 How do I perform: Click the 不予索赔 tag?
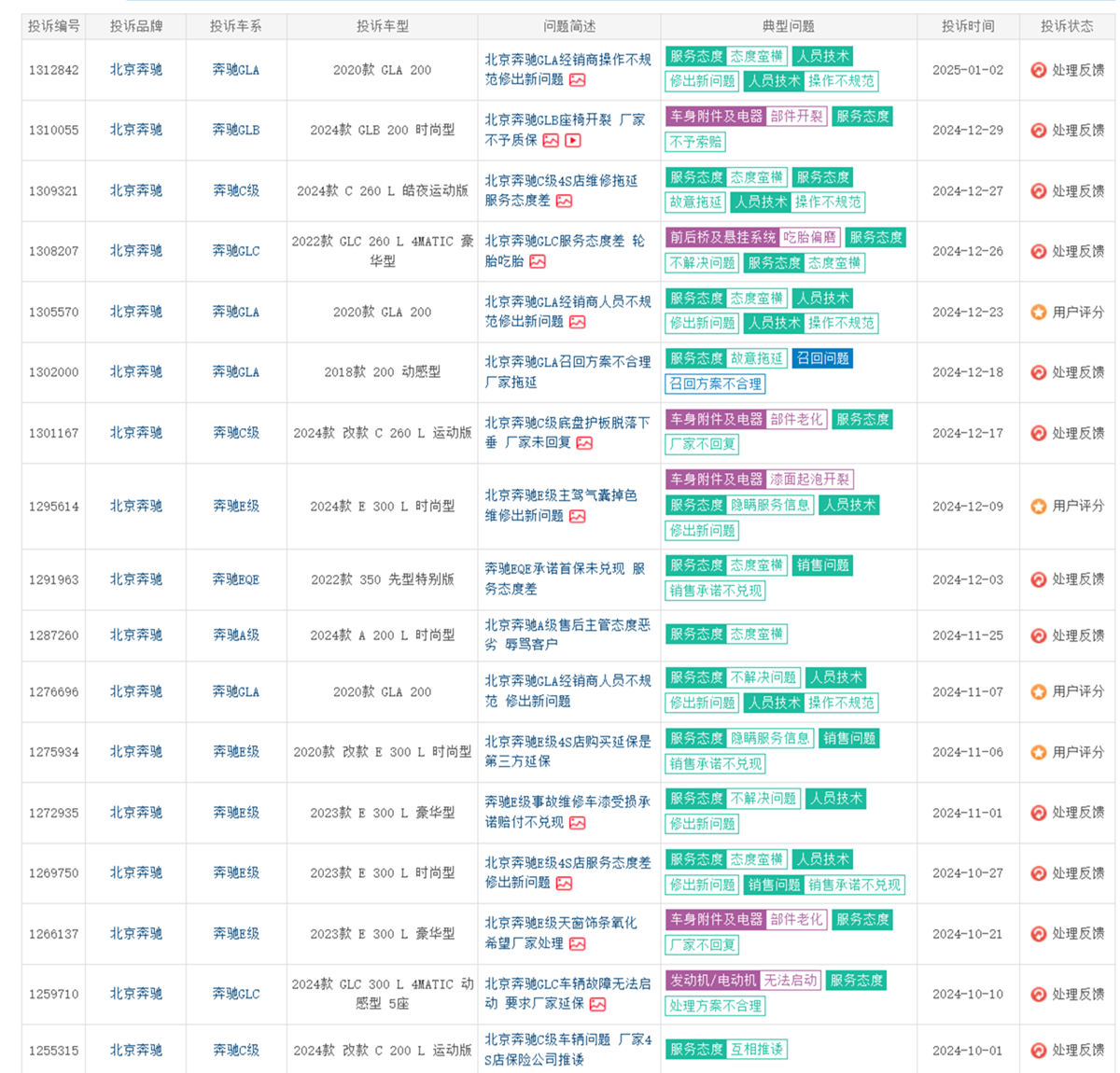695,142
